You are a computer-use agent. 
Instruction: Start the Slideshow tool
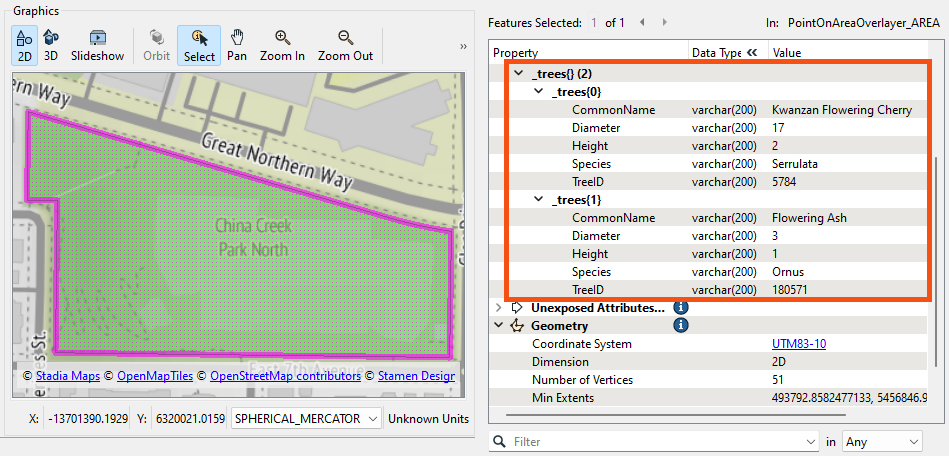coord(97,45)
